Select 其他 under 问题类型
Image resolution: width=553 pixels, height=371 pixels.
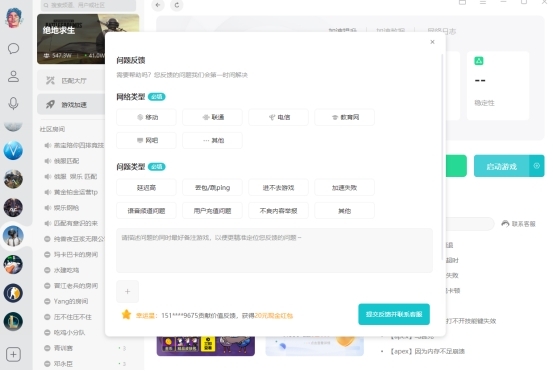[x=345, y=211]
